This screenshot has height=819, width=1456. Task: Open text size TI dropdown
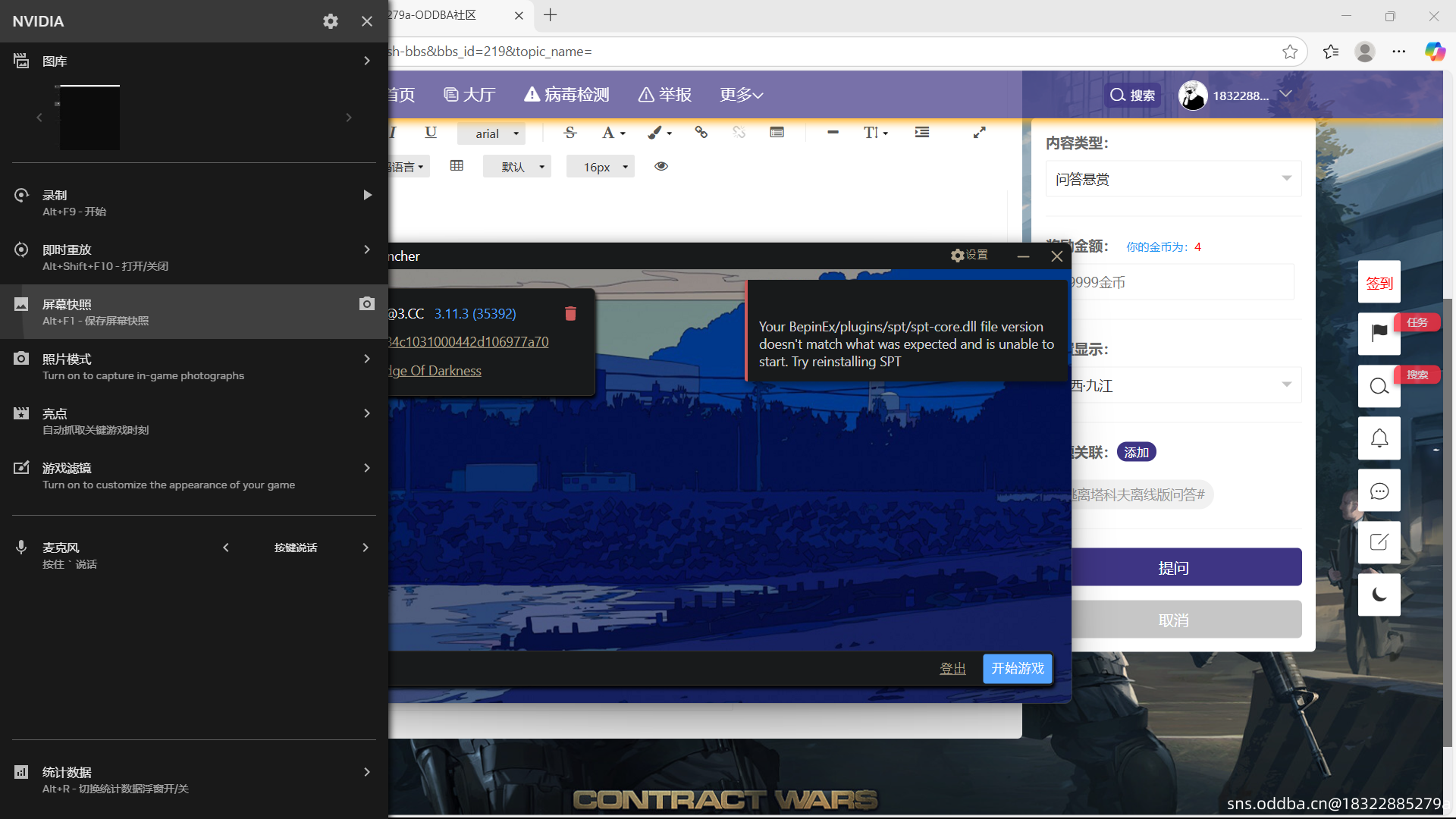pos(876,133)
